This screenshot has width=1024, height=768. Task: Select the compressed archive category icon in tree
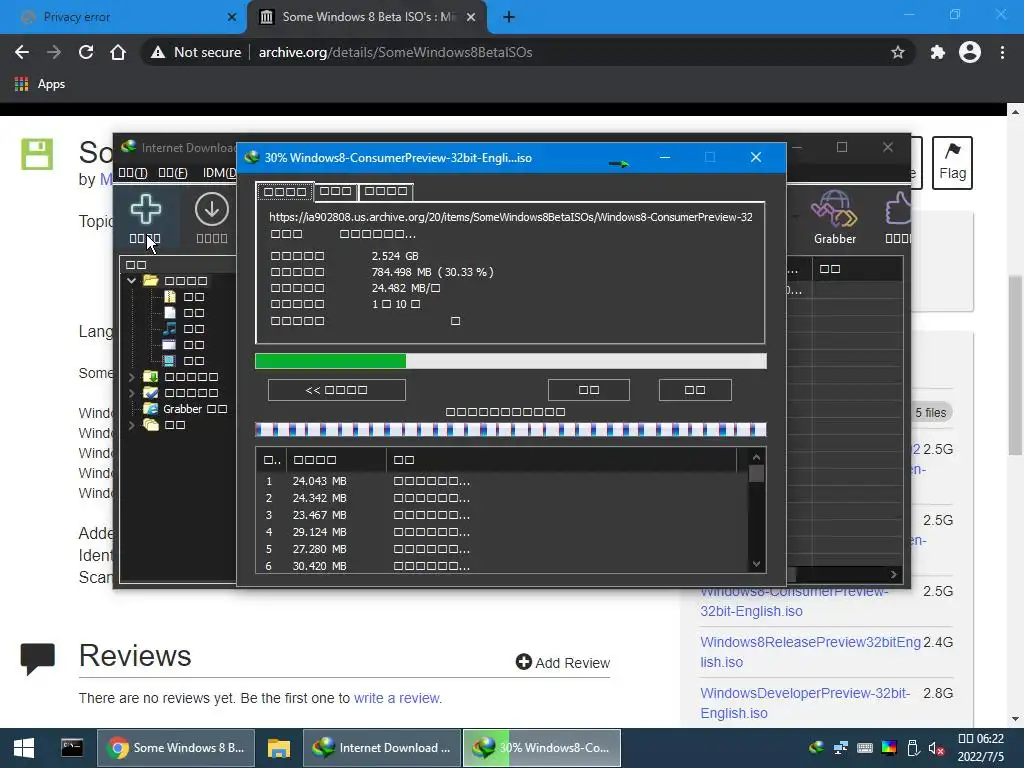pos(169,296)
